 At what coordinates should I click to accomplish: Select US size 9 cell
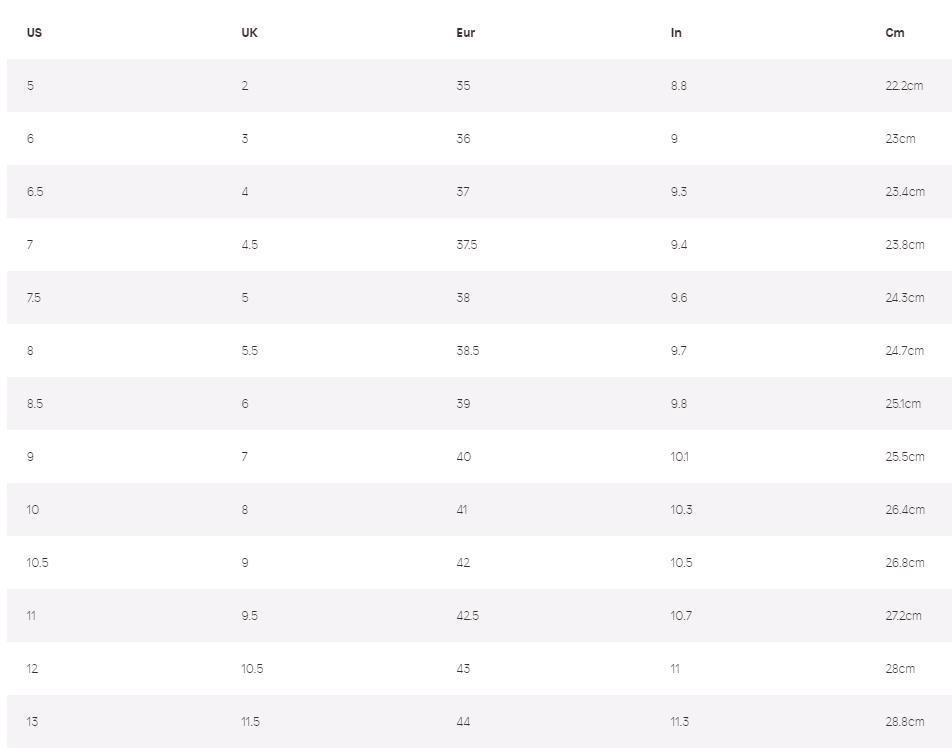pos(30,457)
